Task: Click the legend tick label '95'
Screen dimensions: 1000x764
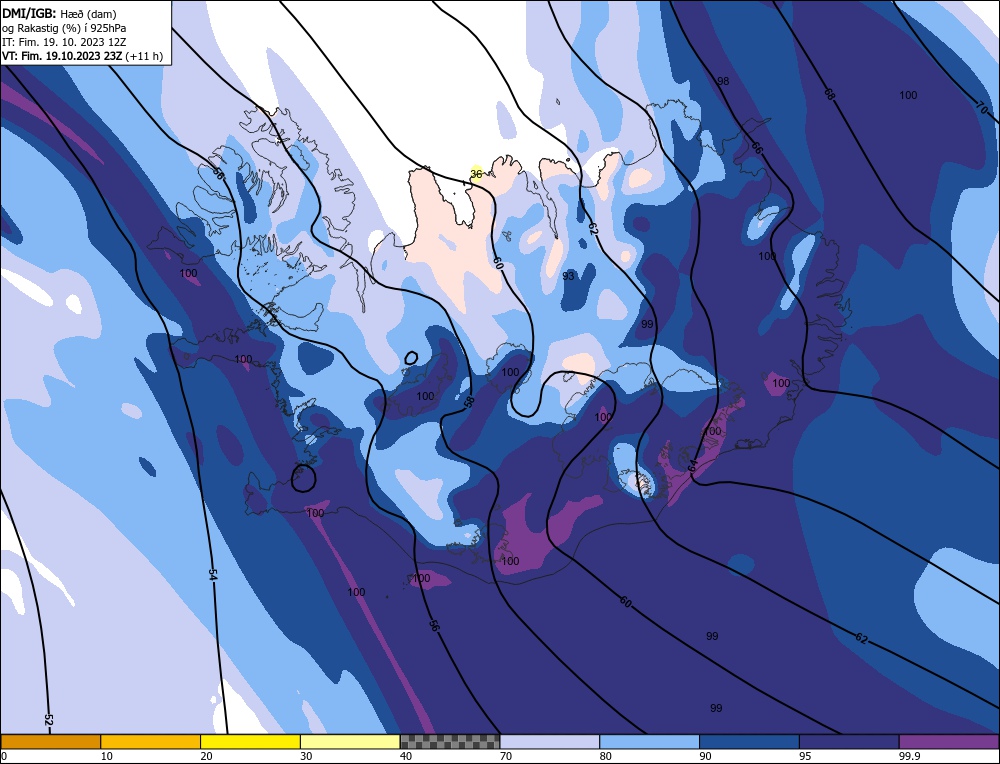Action: pos(805,756)
